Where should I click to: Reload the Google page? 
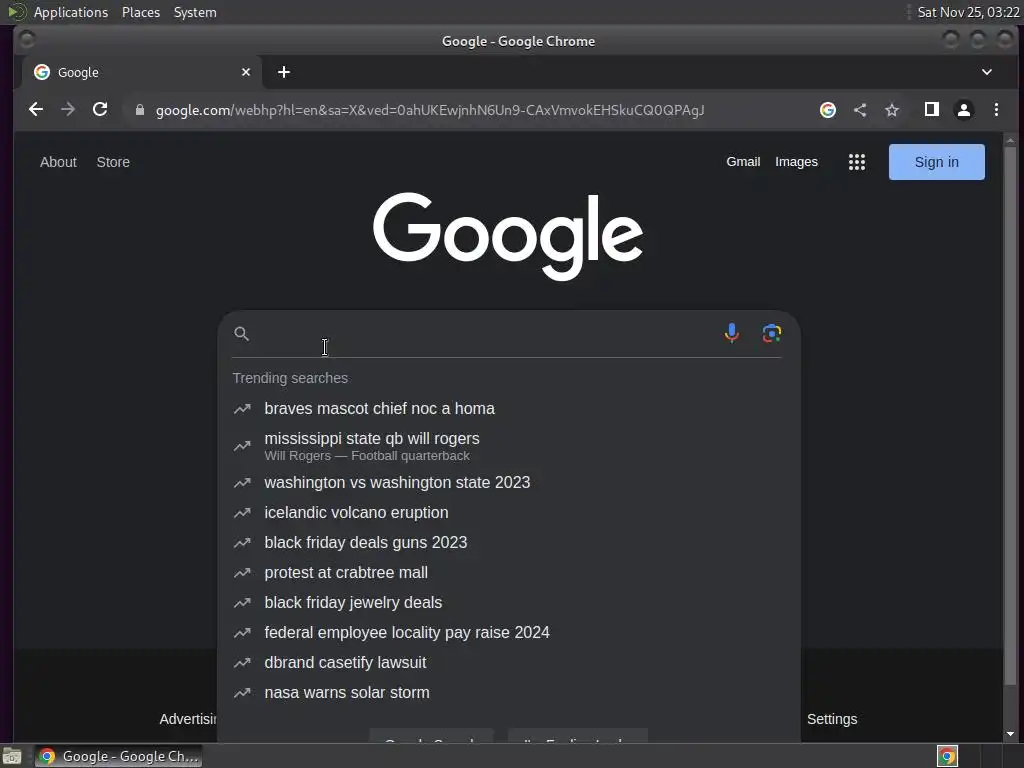click(100, 110)
